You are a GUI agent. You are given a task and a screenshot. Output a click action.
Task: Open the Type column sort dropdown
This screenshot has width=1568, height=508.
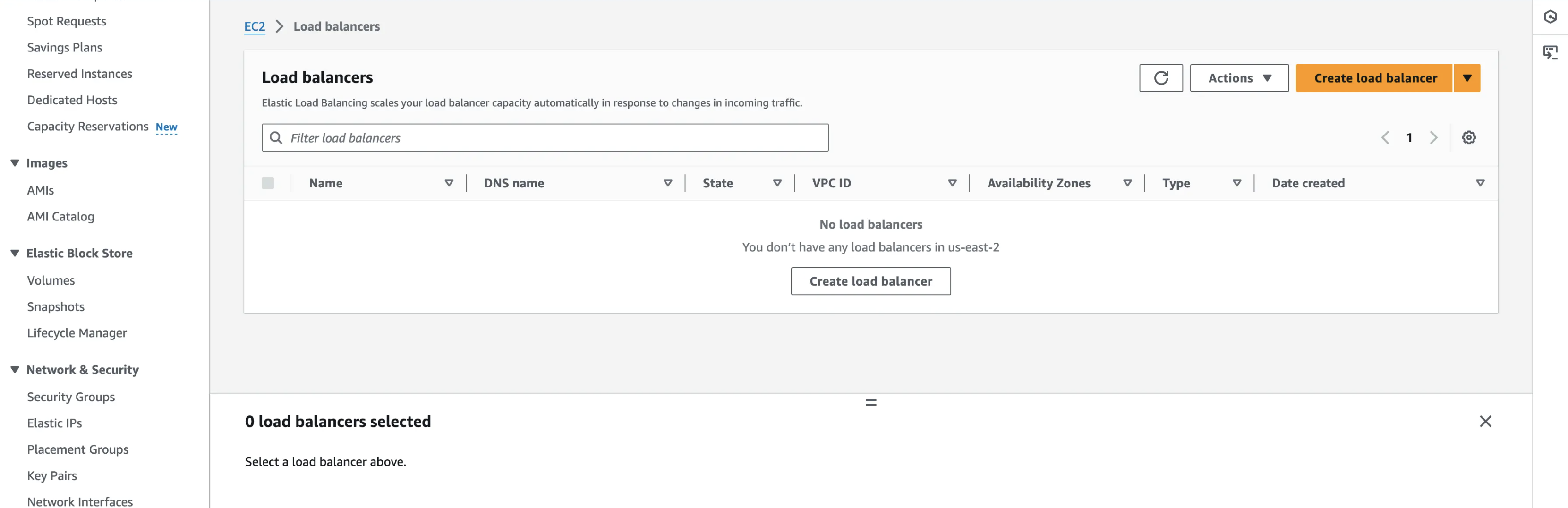(1237, 183)
